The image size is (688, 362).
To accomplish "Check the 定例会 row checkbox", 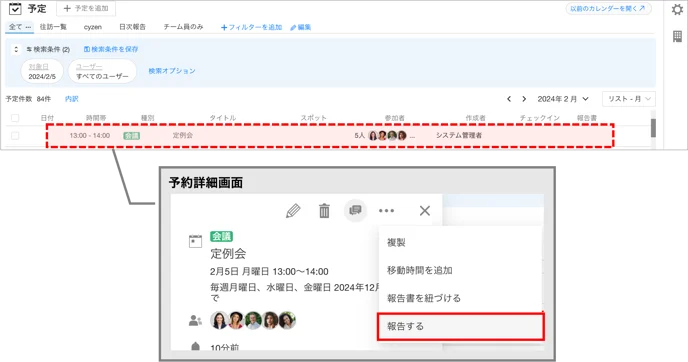I will (15, 136).
